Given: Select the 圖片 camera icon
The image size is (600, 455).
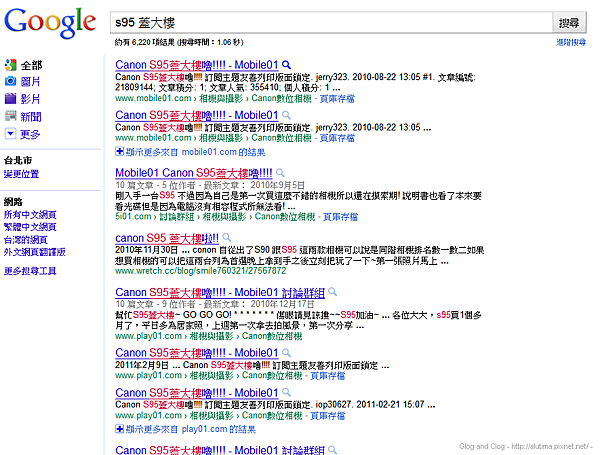Looking at the screenshot, I should pos(10,81).
